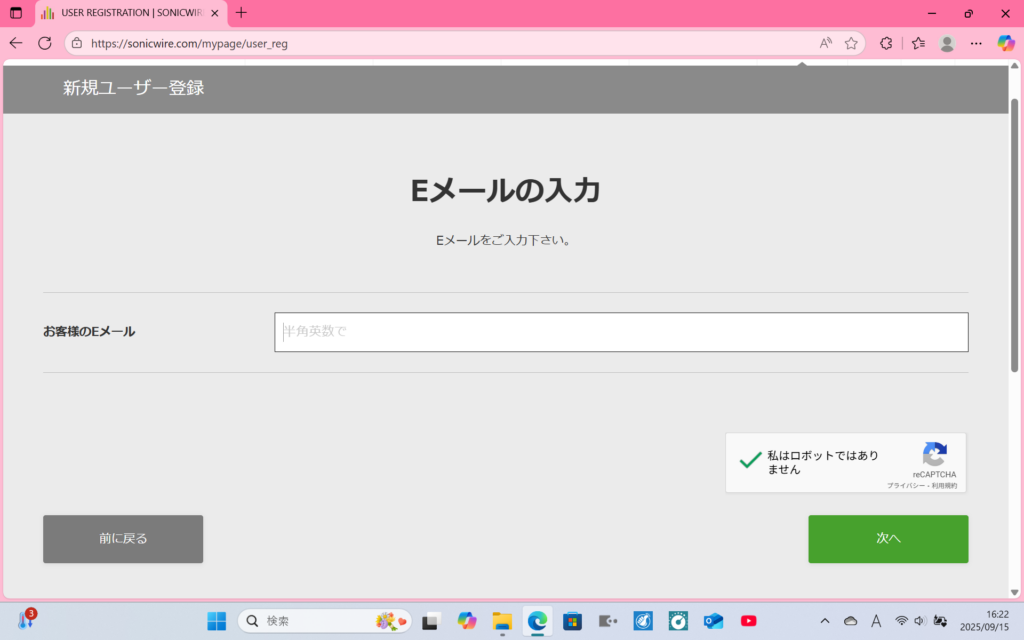This screenshot has width=1024, height=640.
Task: Open the Copilot icon in the Edge toolbar
Action: [1006, 43]
